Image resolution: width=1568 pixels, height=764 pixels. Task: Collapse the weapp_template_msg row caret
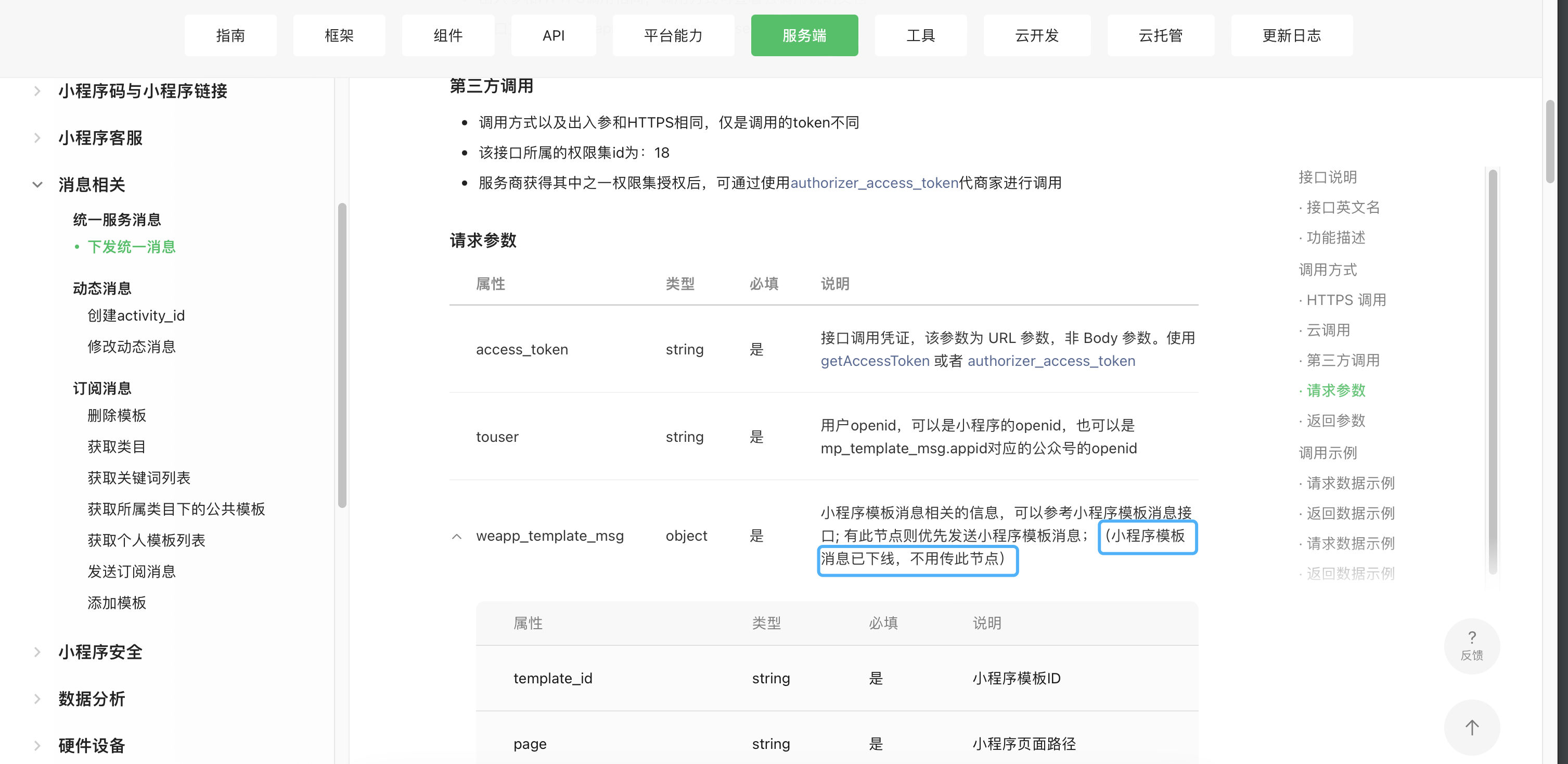tap(457, 537)
